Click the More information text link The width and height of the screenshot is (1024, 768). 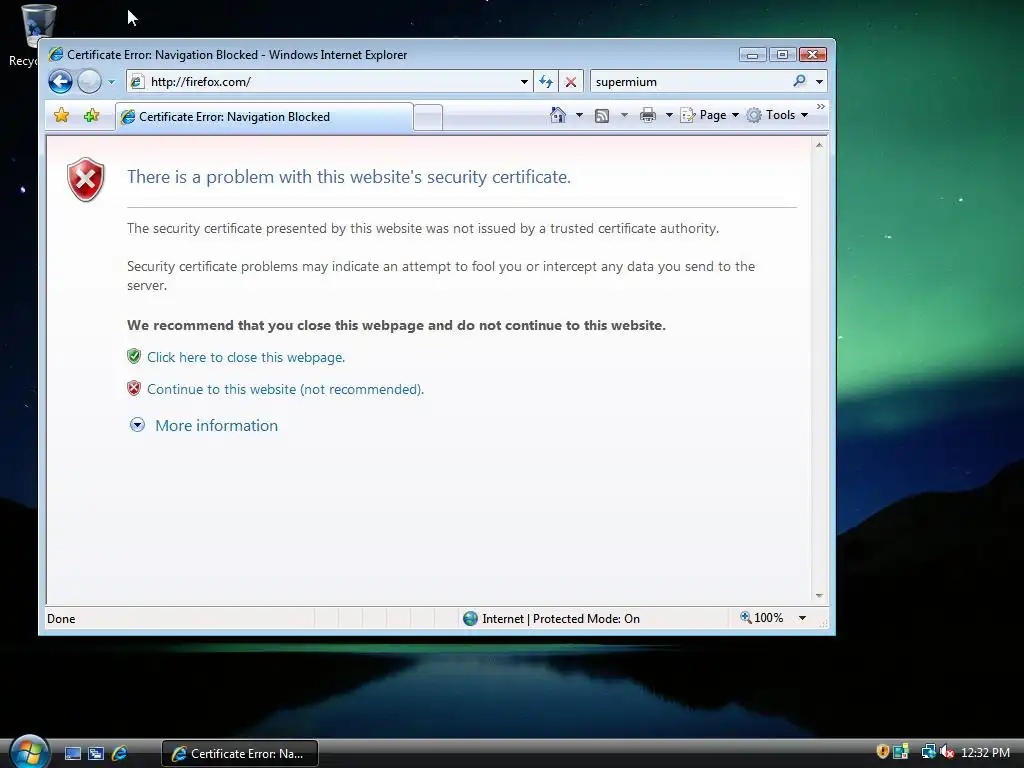(x=216, y=426)
